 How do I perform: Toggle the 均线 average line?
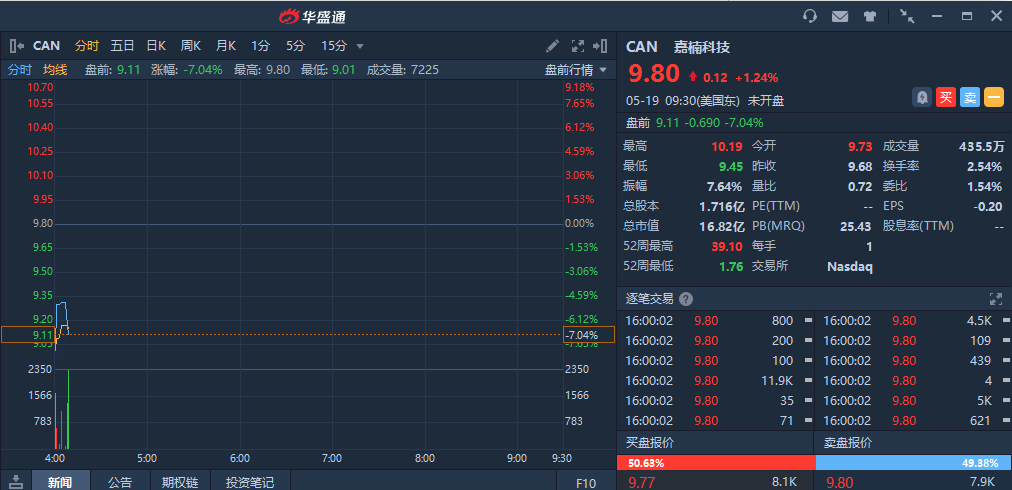pos(55,70)
